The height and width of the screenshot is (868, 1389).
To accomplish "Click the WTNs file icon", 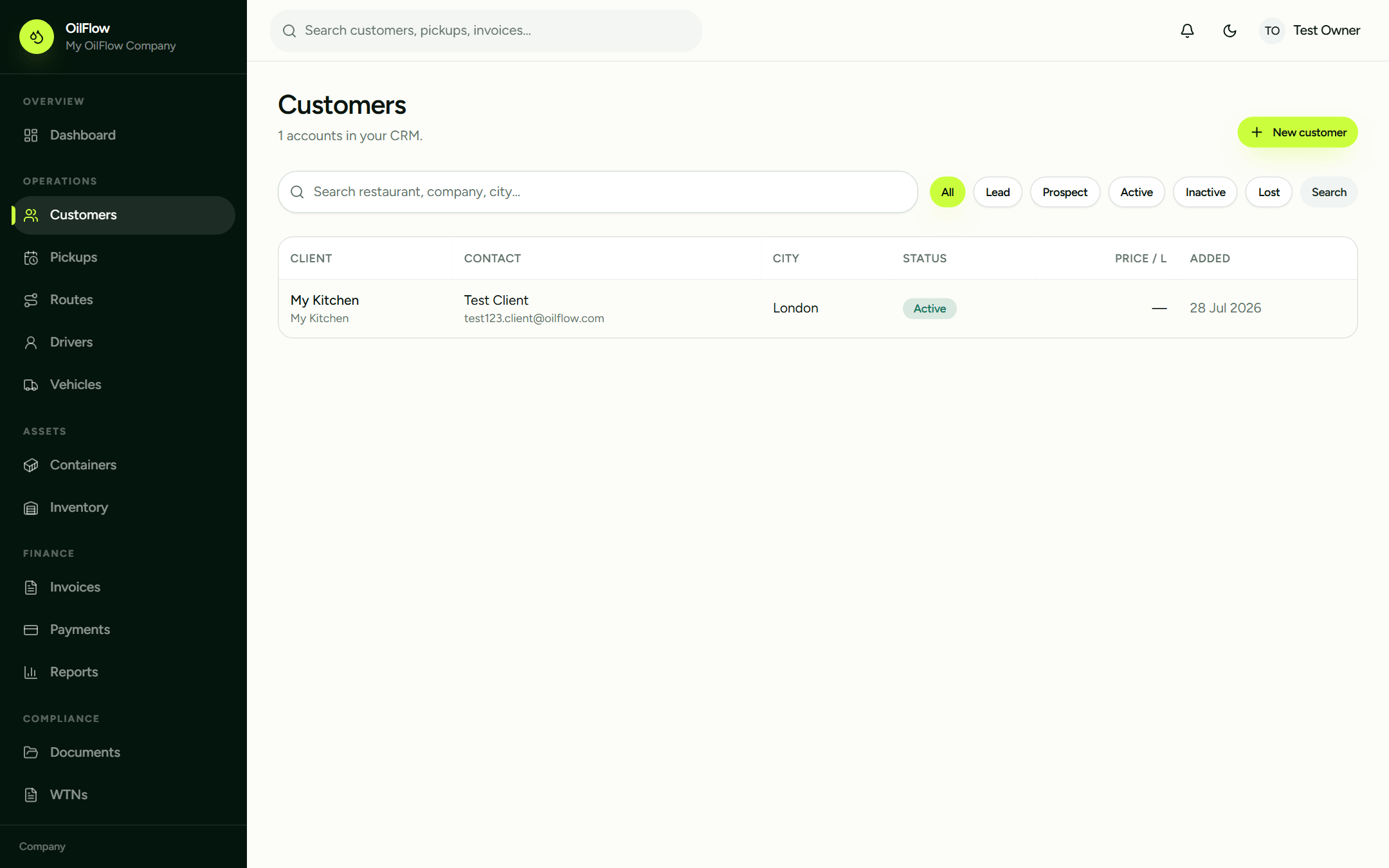I will coord(31,795).
